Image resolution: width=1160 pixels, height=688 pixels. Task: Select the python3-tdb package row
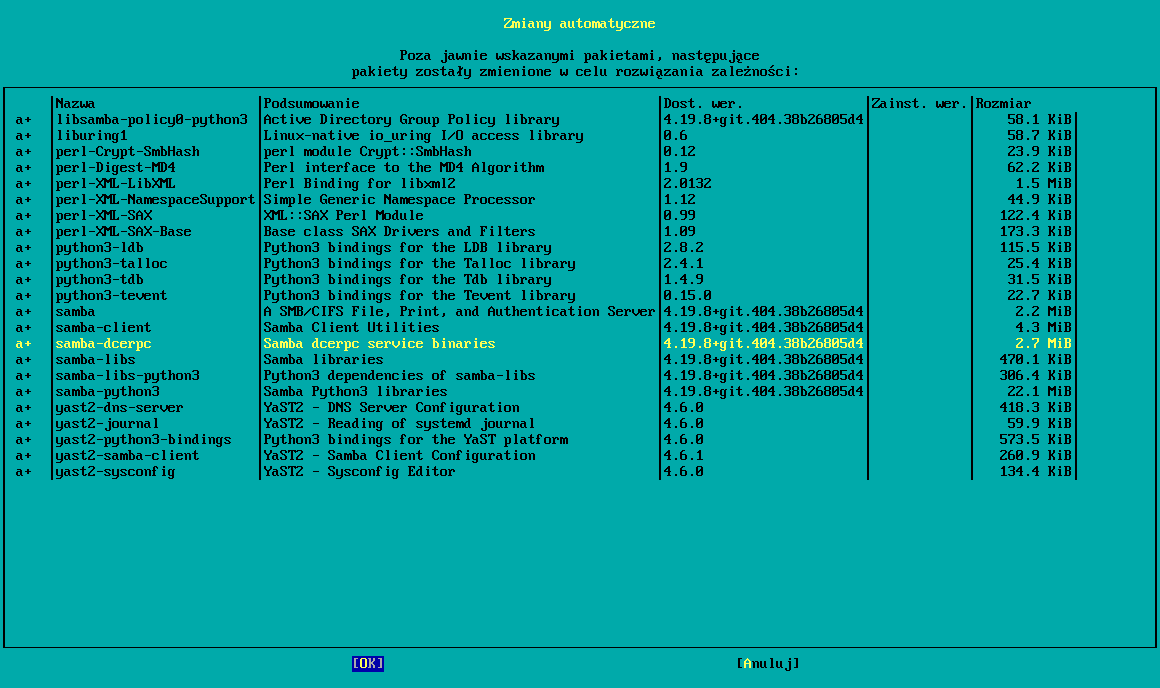tap(545, 280)
